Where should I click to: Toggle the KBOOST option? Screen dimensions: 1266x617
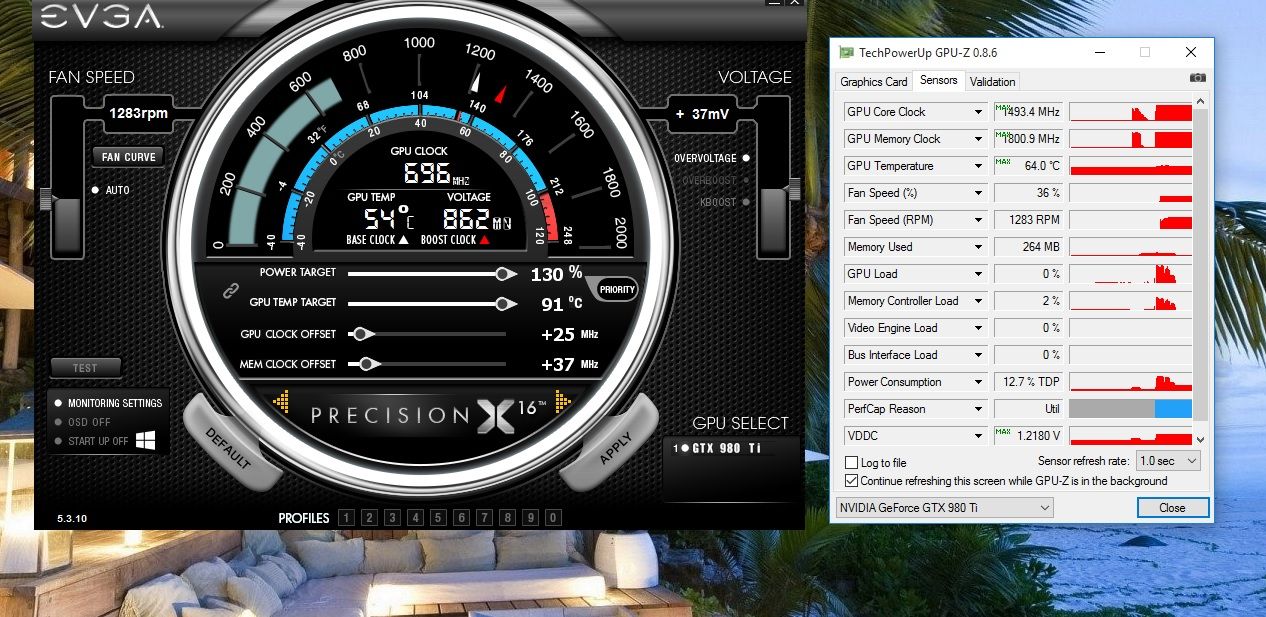724,202
